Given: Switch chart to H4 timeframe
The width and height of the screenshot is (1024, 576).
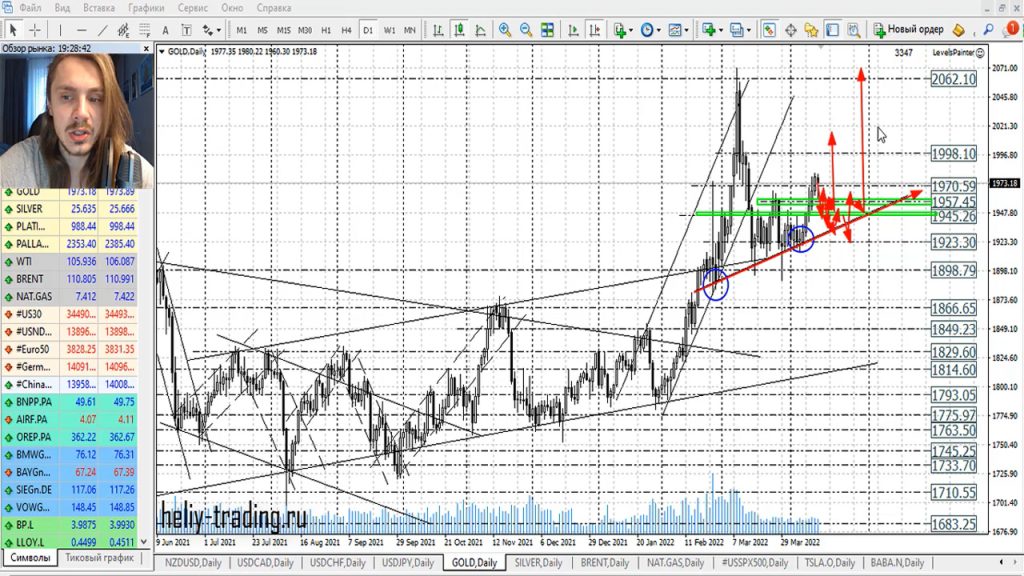Looking at the screenshot, I should click(346, 30).
